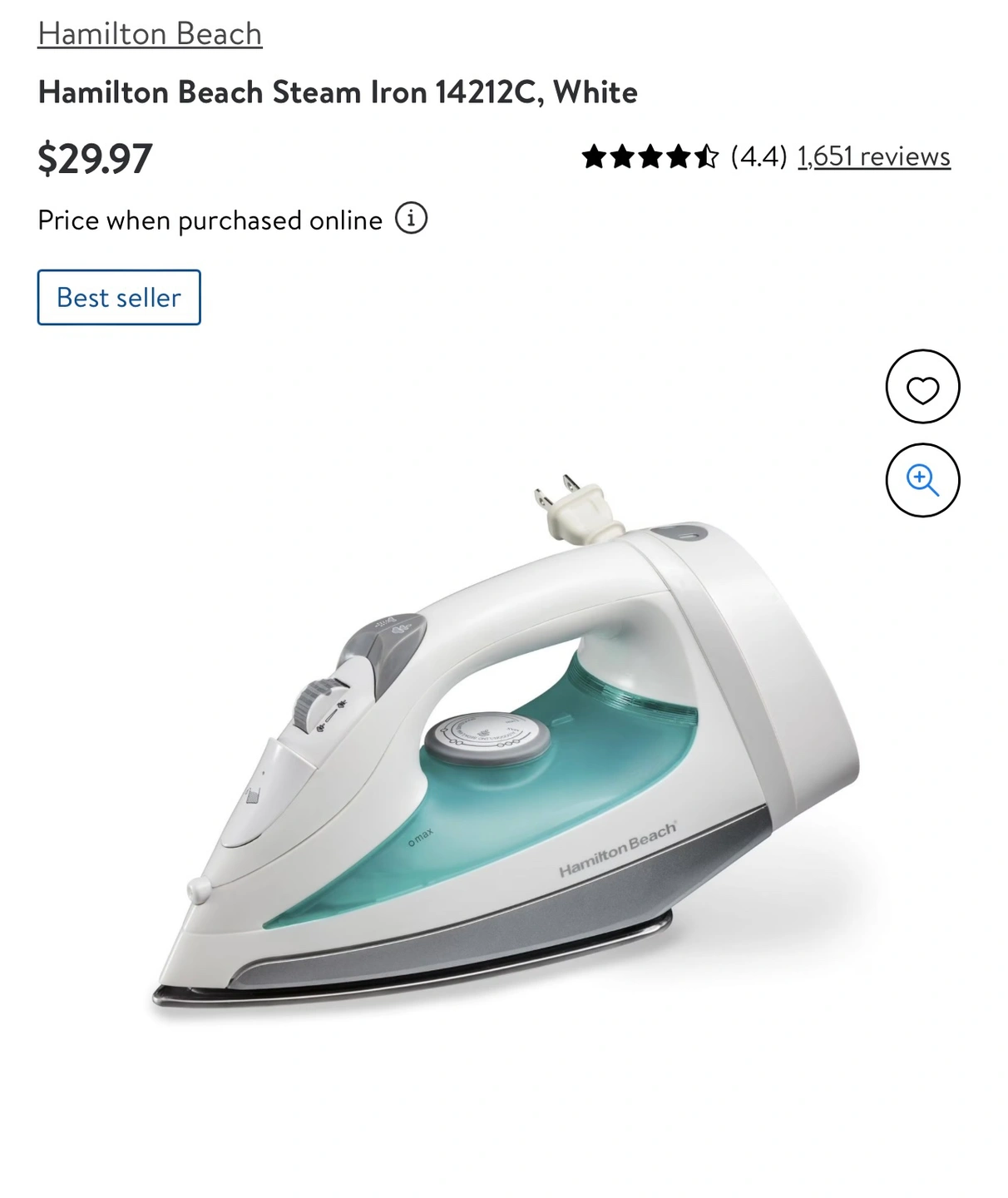1008x1198 pixels.
Task: Open the 1,651 reviews link
Action: [873, 156]
